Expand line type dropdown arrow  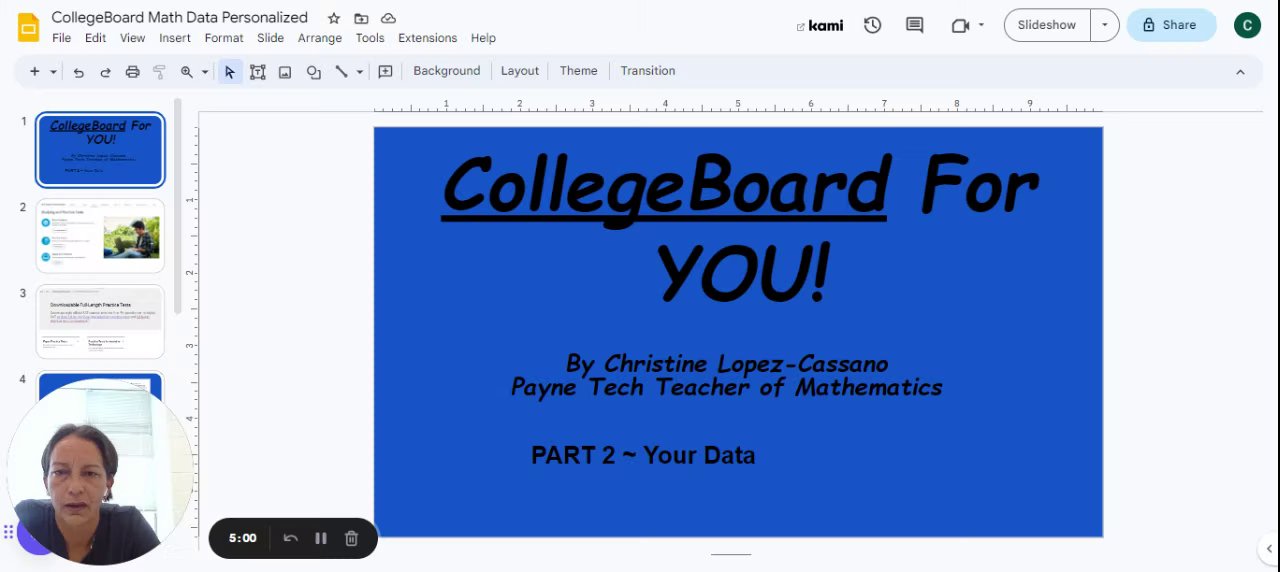pyautogui.click(x=359, y=72)
